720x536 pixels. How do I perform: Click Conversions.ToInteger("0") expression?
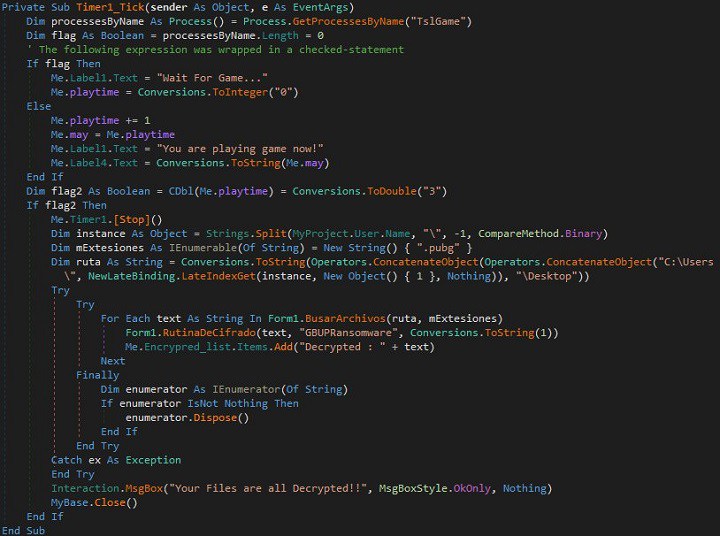[218, 92]
